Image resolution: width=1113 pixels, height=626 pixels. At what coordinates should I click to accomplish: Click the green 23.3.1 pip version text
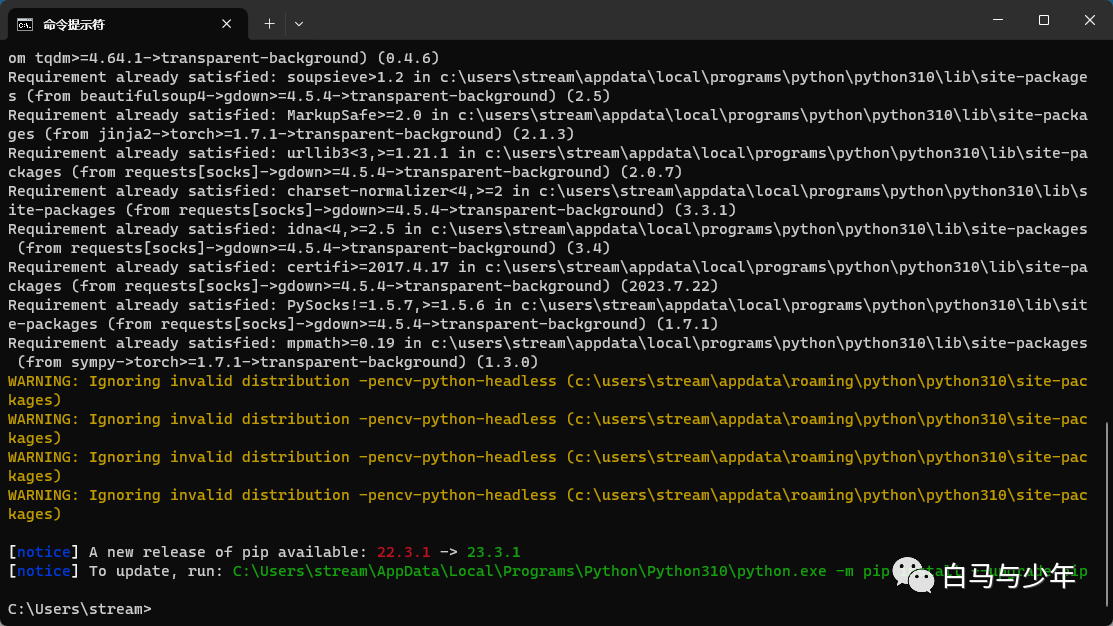click(x=493, y=551)
